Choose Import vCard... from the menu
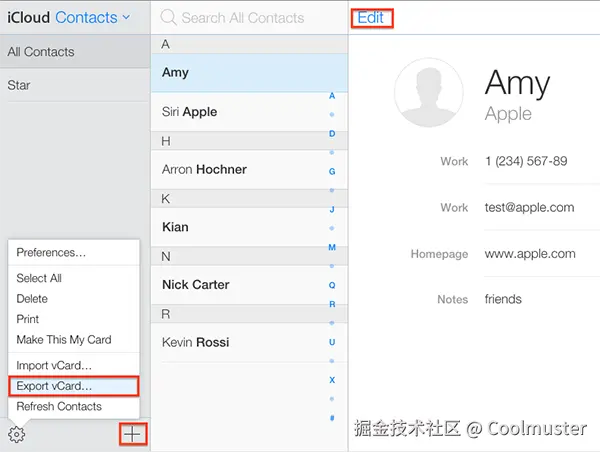The width and height of the screenshot is (600, 452). point(74,366)
